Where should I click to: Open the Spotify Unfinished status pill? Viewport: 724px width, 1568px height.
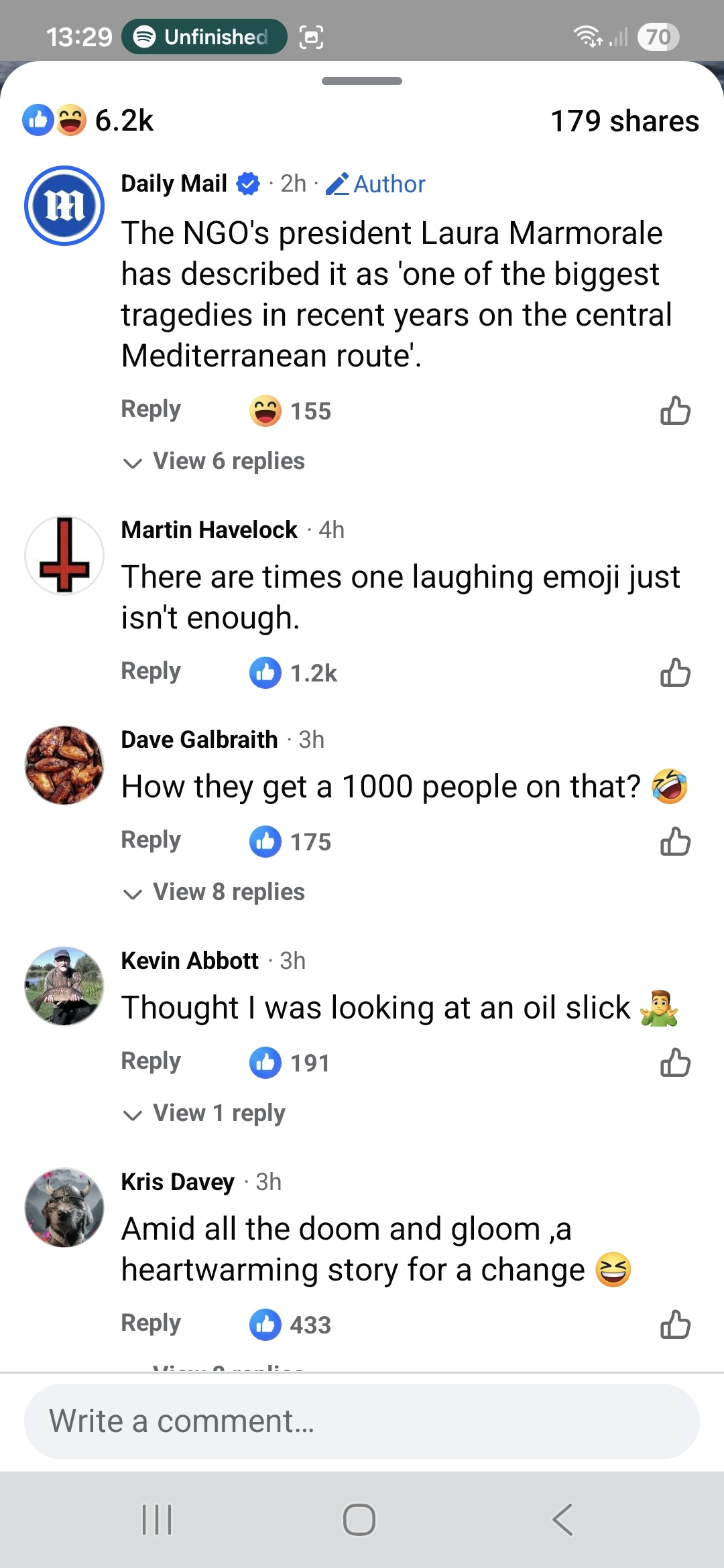[204, 37]
